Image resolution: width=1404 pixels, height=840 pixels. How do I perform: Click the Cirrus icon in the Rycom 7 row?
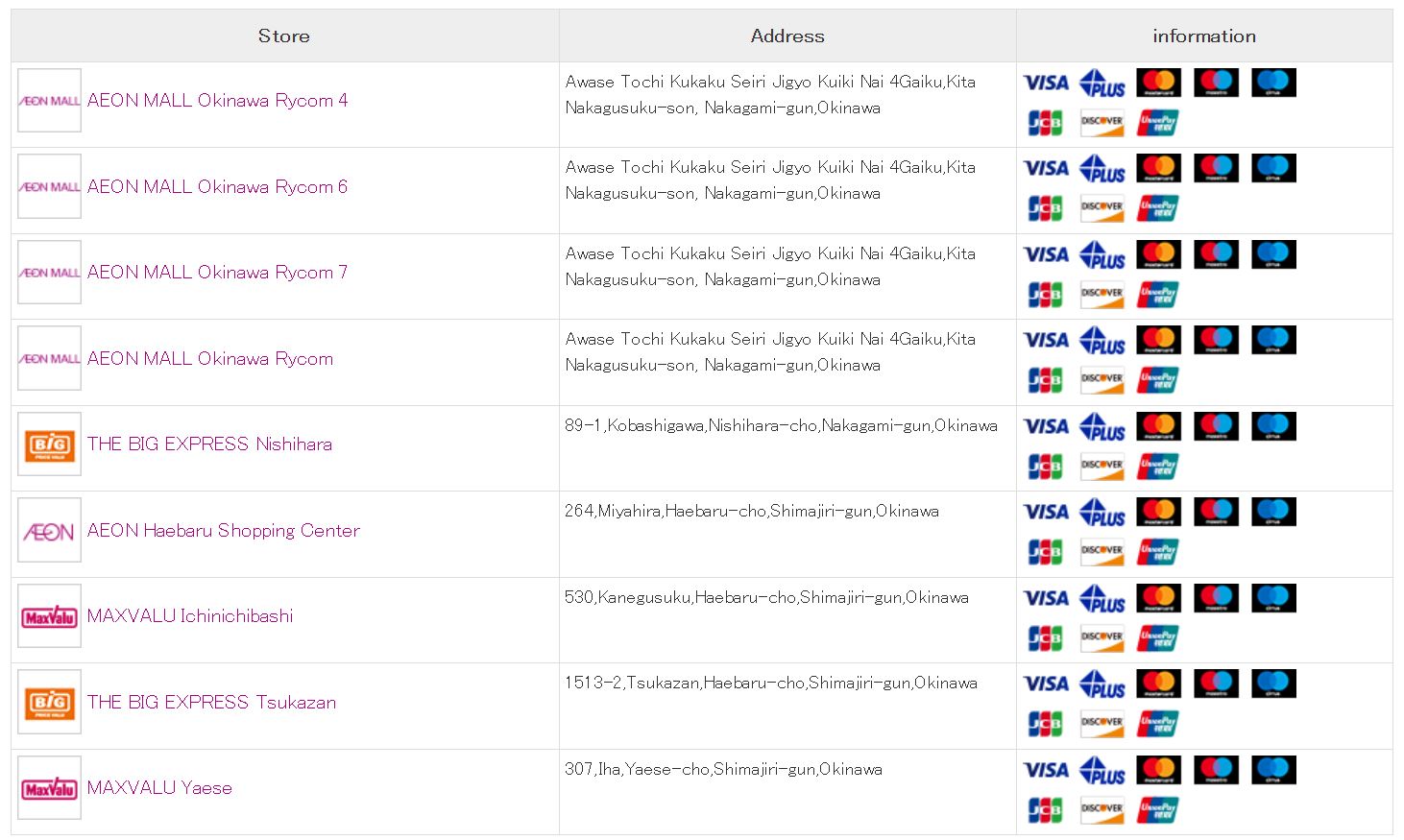click(x=1274, y=254)
